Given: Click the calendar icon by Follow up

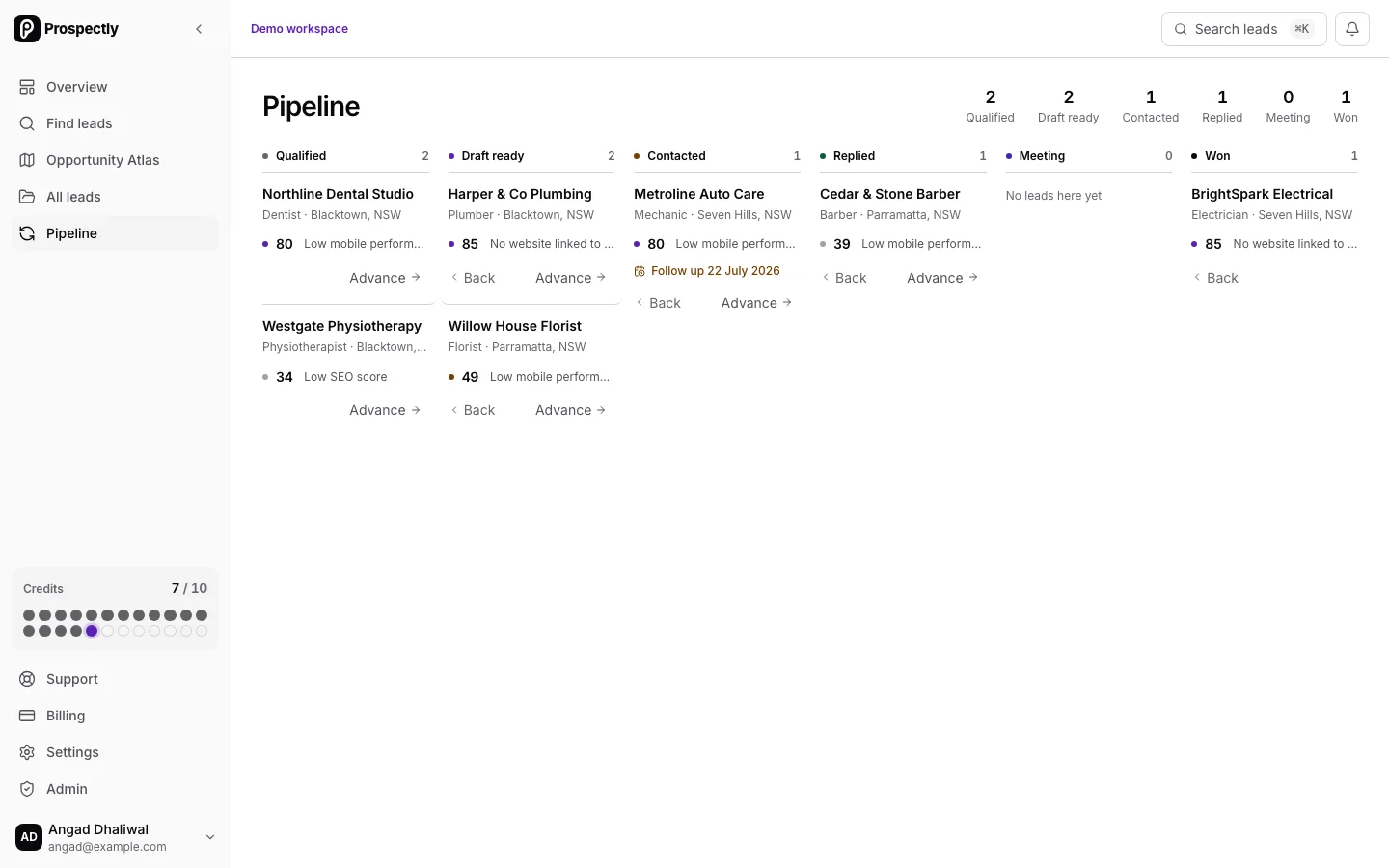Looking at the screenshot, I should point(640,272).
